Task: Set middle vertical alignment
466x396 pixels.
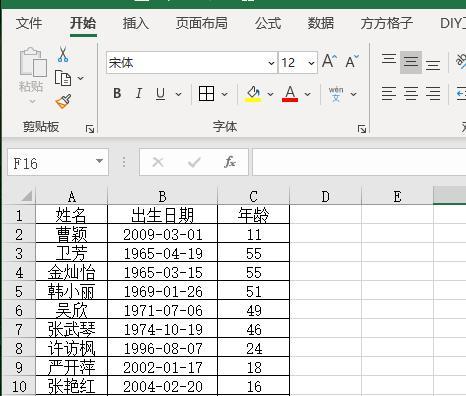Action: [411, 62]
